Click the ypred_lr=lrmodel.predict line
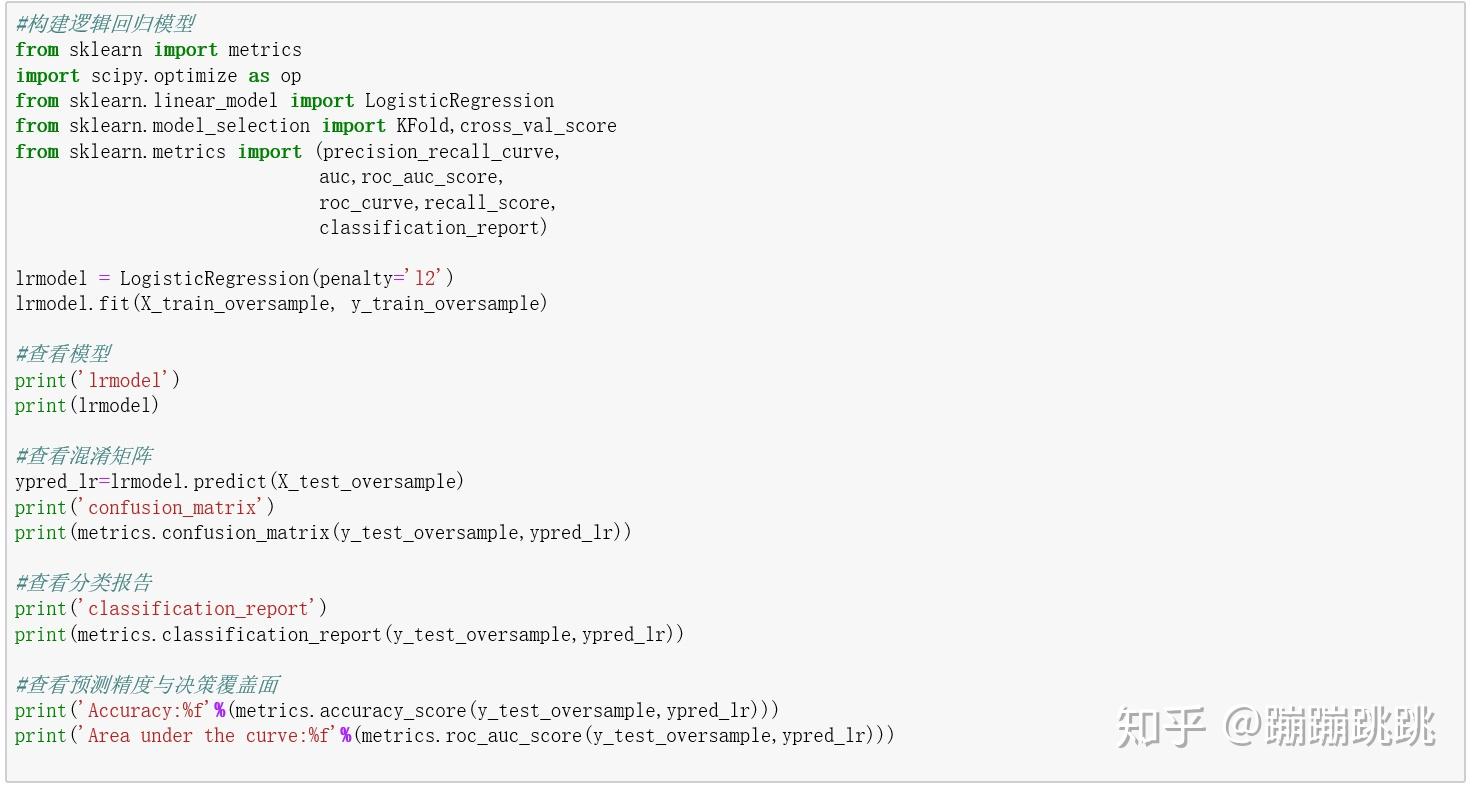The height and width of the screenshot is (787, 1473). tap(240, 482)
